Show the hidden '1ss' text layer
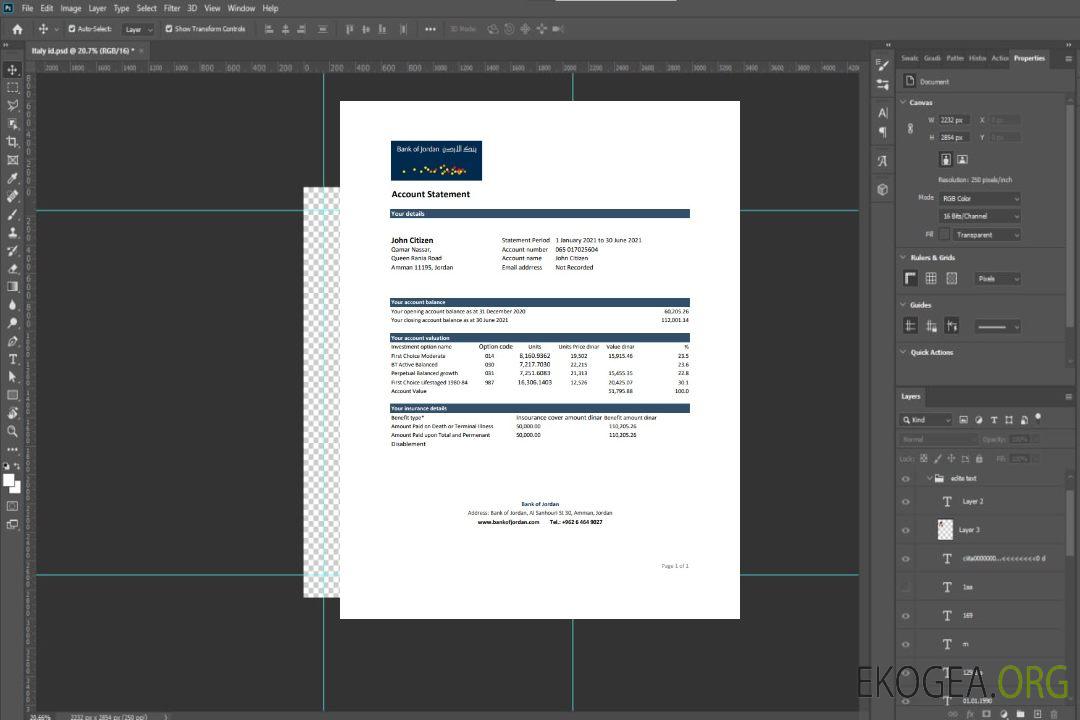 [906, 587]
